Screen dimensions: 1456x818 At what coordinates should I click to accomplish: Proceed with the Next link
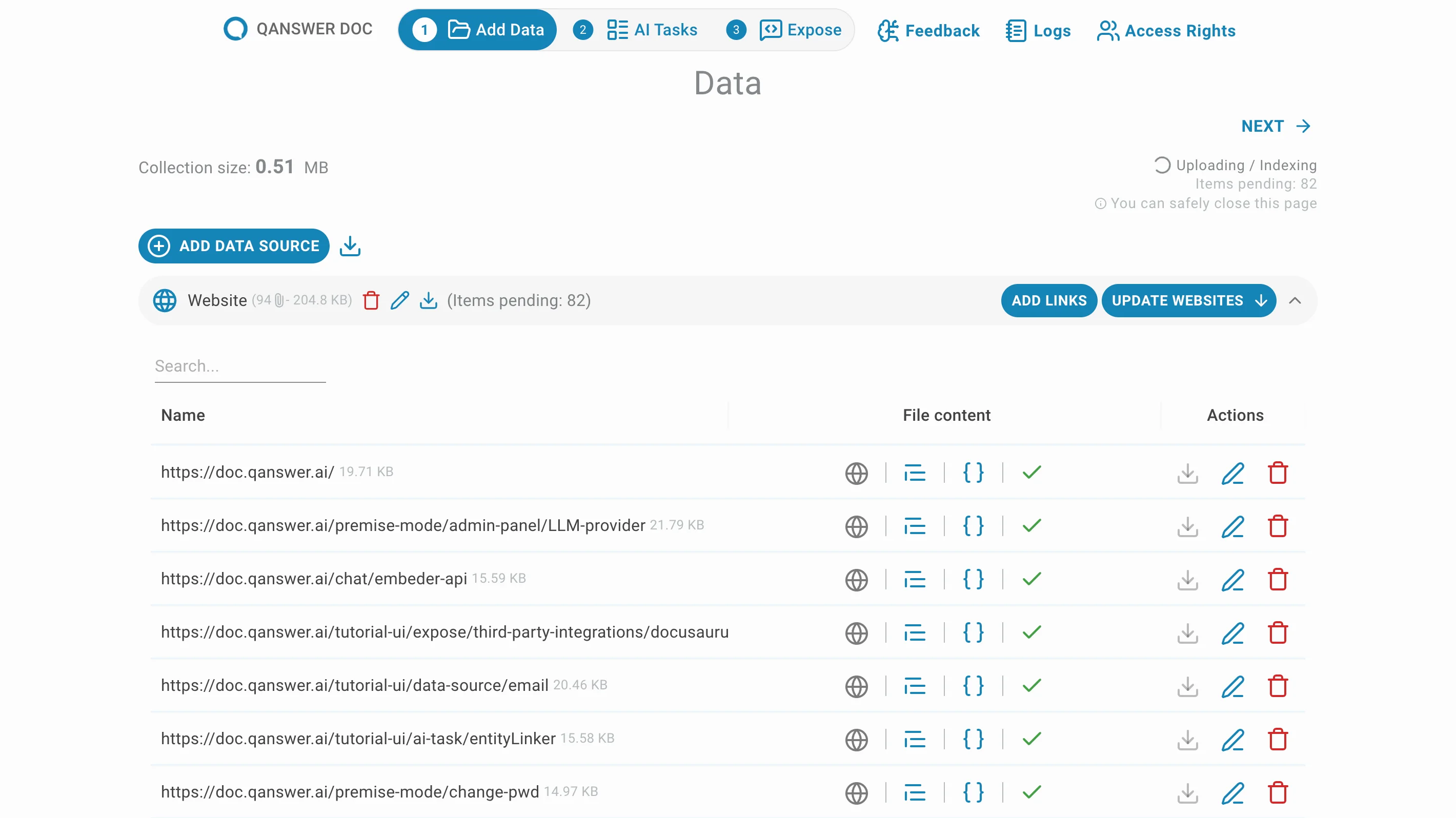[x=1275, y=126]
